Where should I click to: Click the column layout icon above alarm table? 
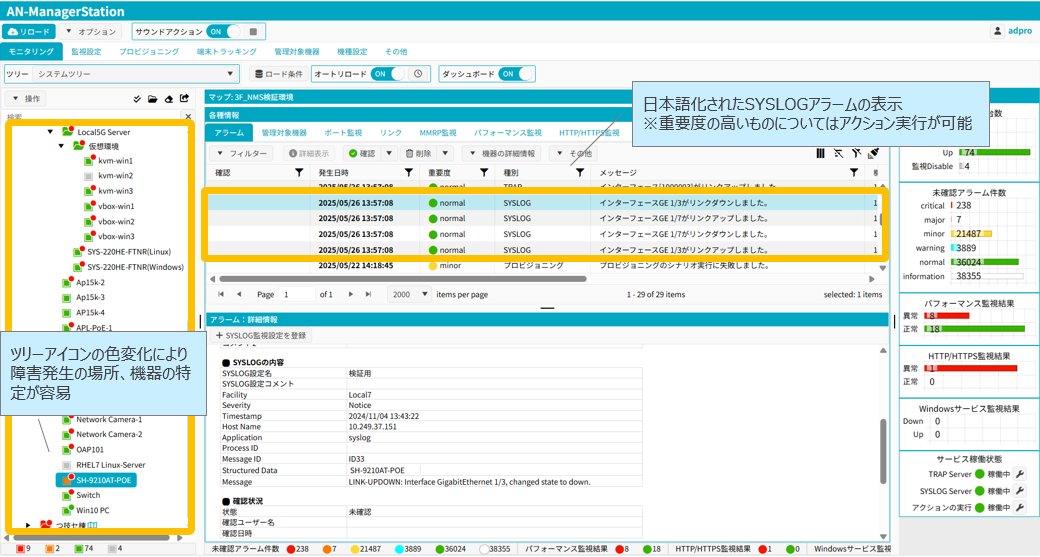(820, 154)
